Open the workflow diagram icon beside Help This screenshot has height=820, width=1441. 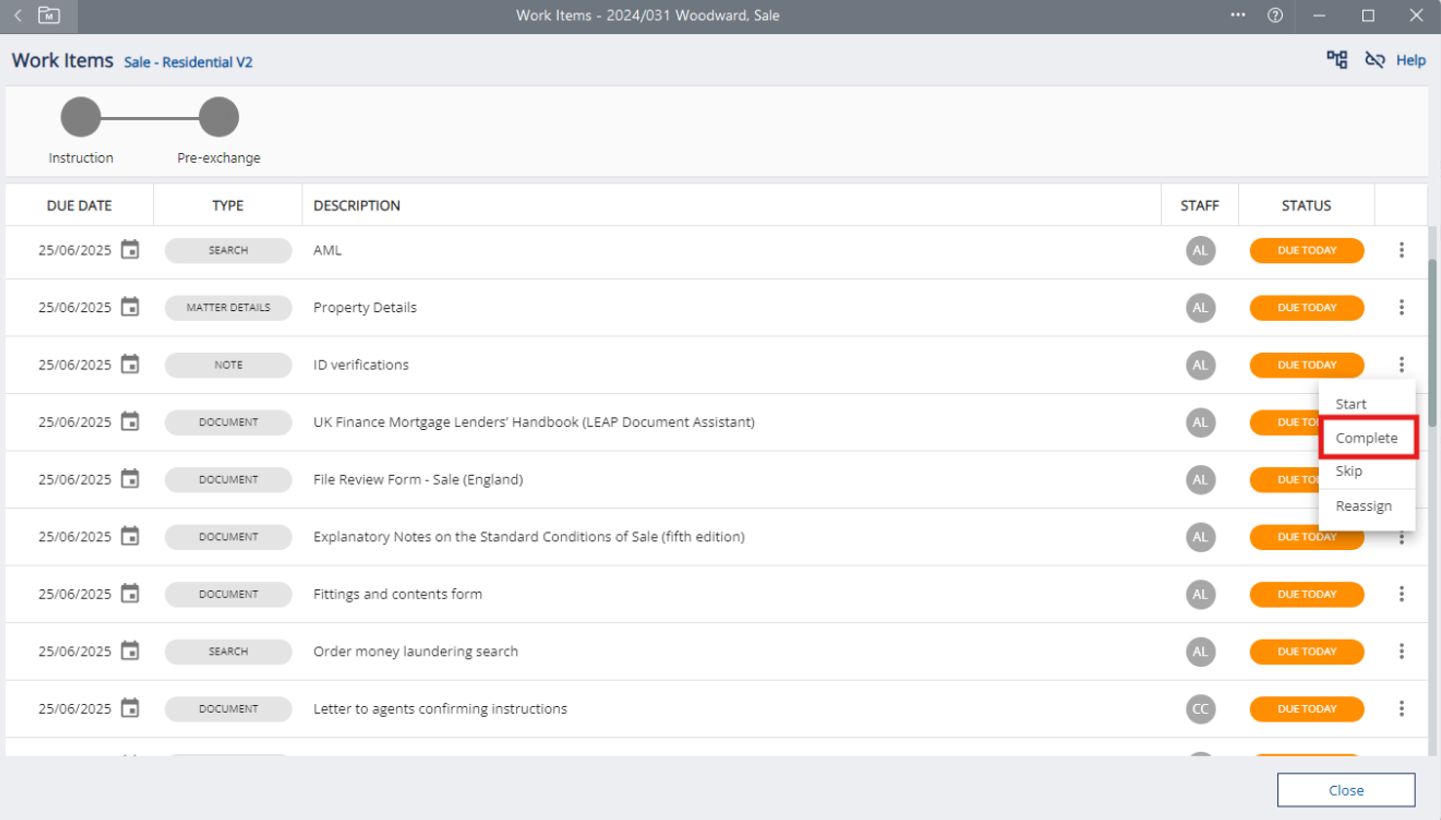click(x=1337, y=60)
